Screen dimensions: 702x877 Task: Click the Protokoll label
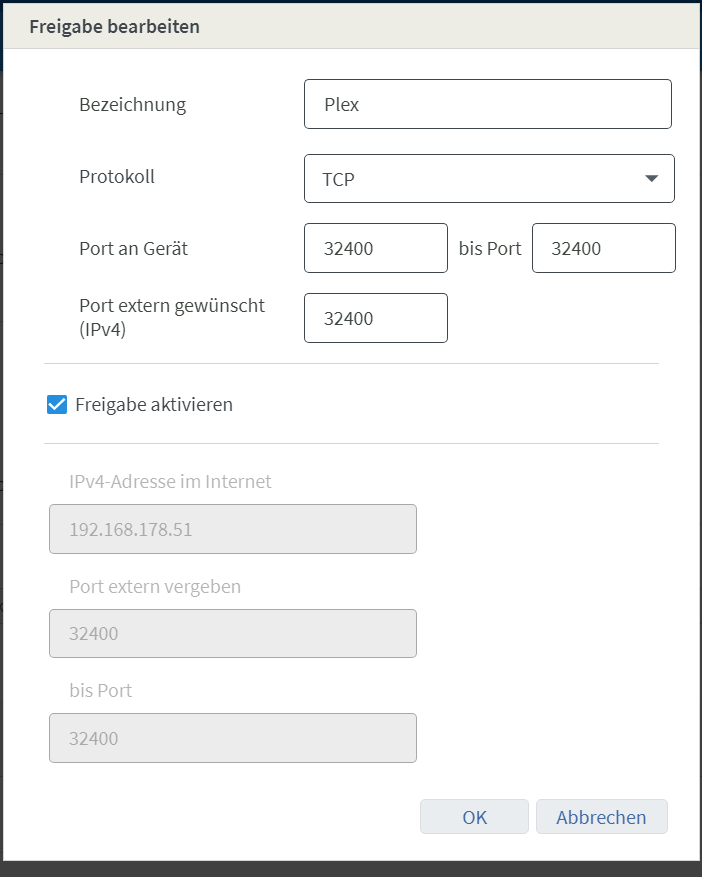117,177
